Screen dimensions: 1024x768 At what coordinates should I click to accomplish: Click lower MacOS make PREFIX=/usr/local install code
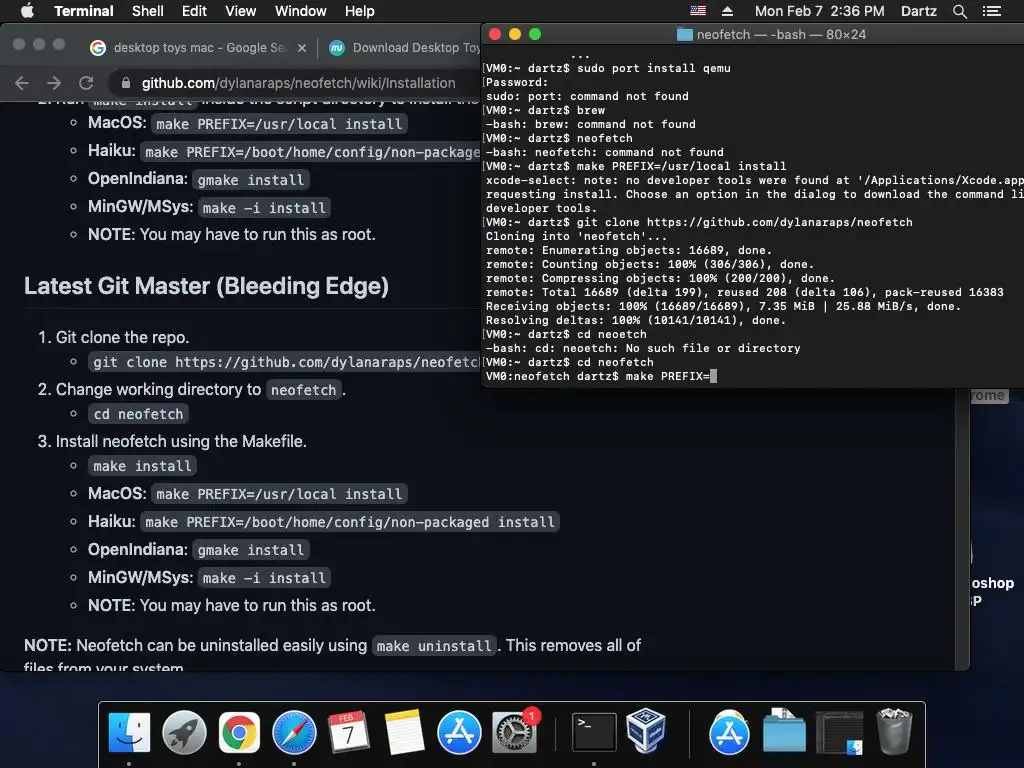(279, 494)
